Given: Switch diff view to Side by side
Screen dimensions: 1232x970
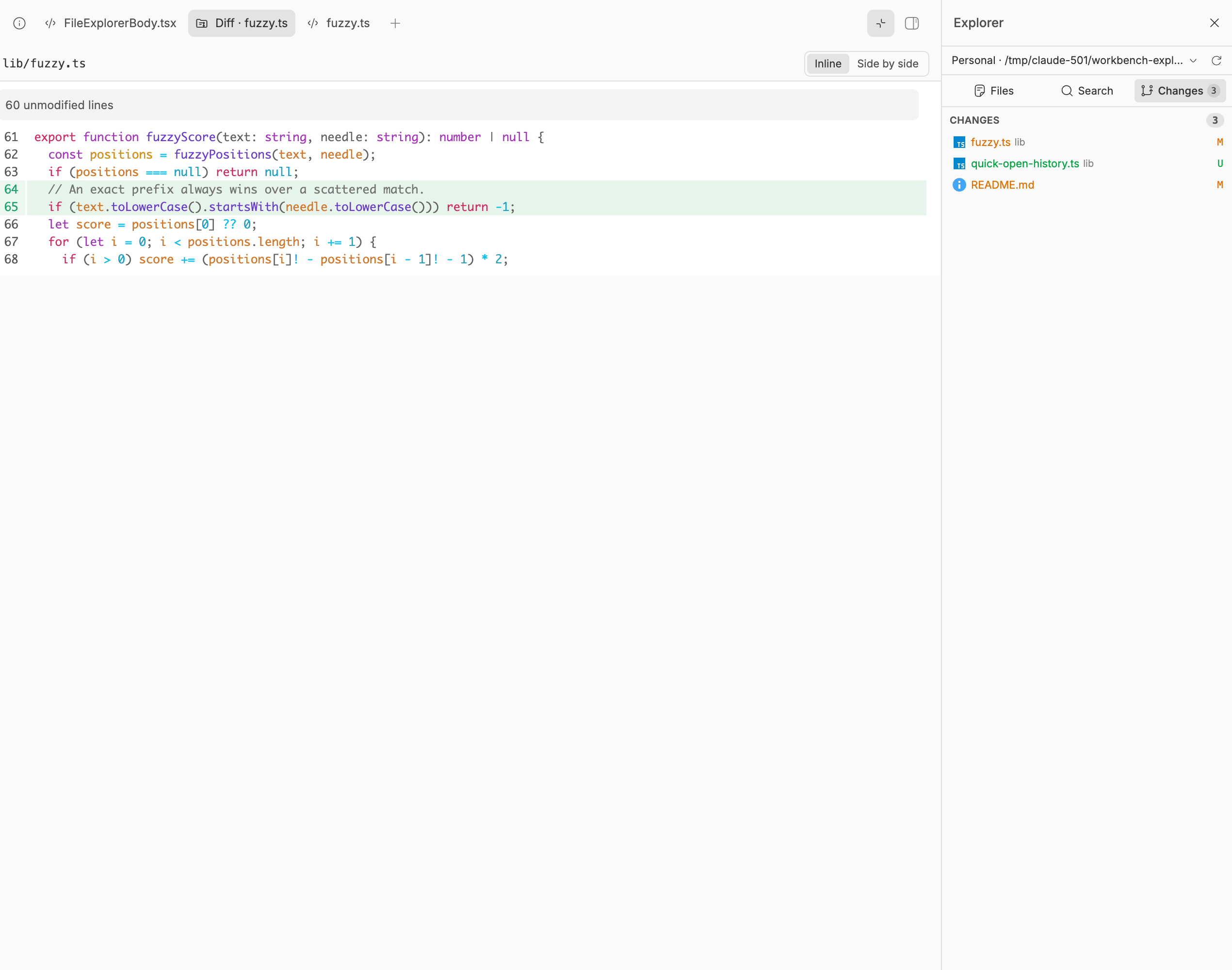Looking at the screenshot, I should (887, 64).
